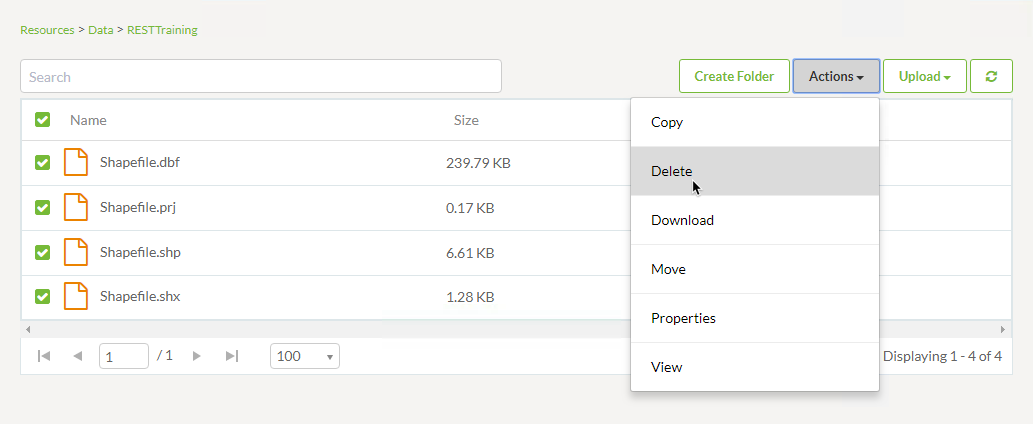Viewport: 1033px width, 424px height.
Task: Select Download in the Actions menu
Action: coord(682,220)
